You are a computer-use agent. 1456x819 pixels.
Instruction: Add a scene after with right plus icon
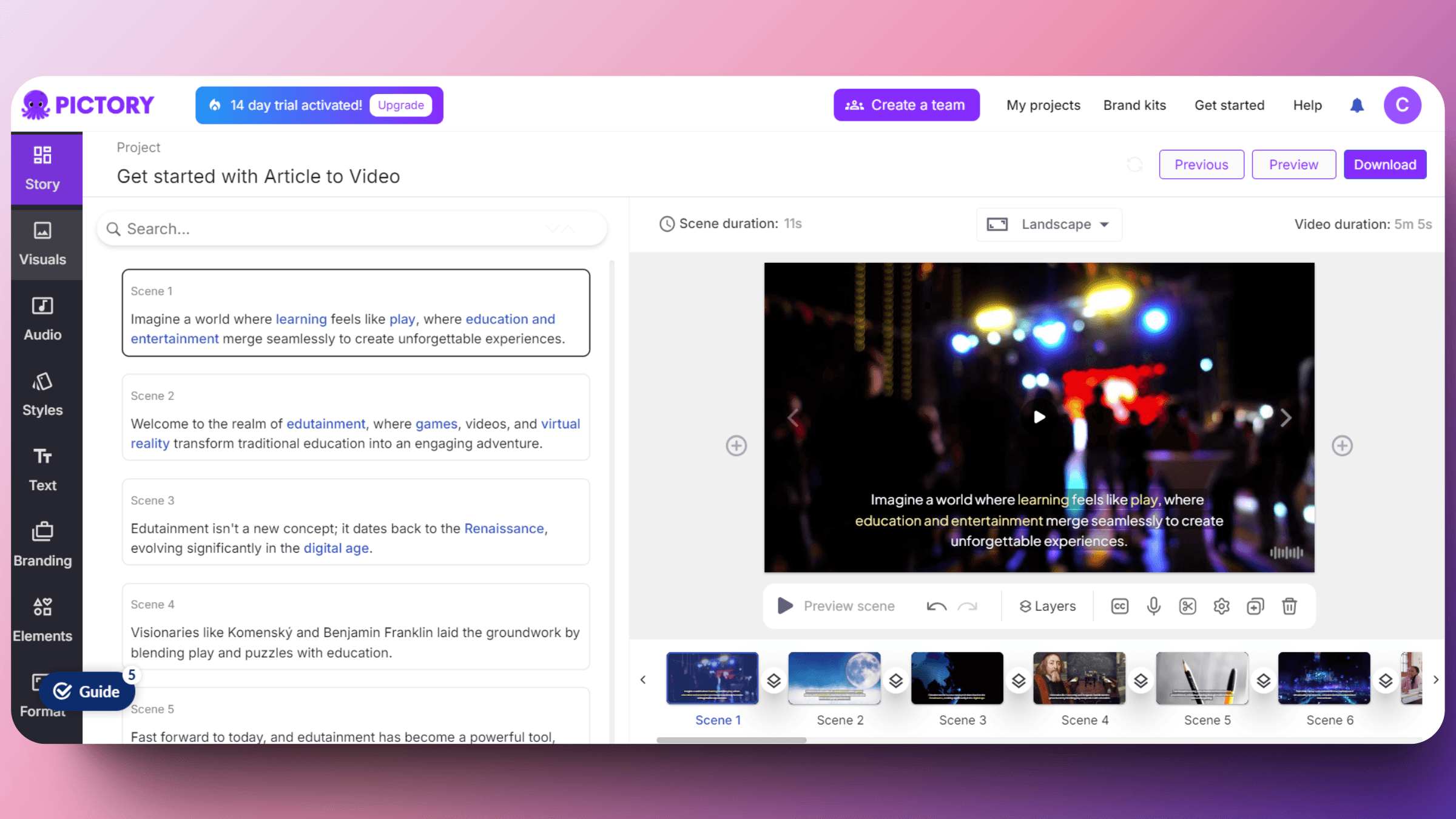(x=1342, y=446)
